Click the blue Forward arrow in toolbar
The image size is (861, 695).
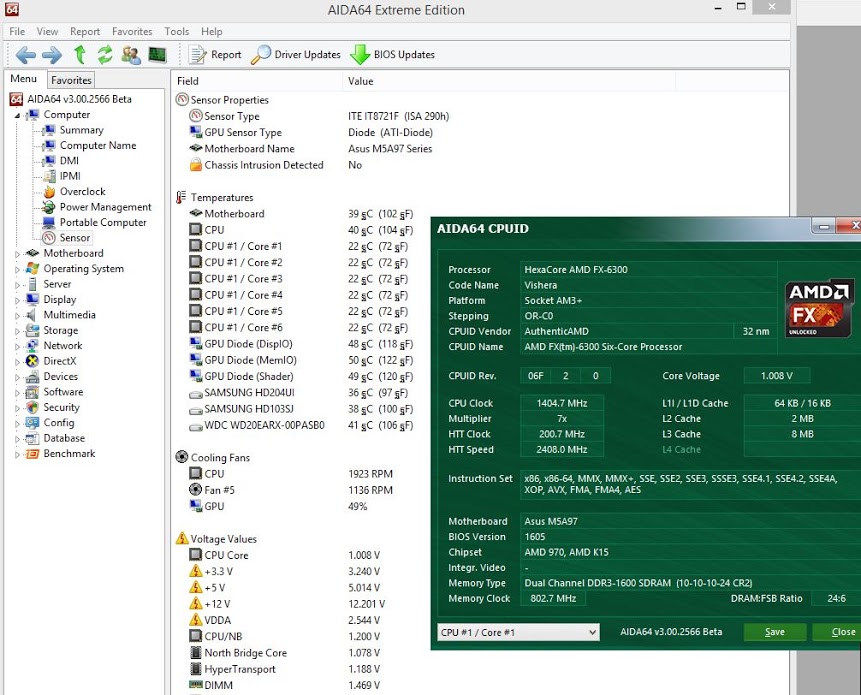coord(52,55)
